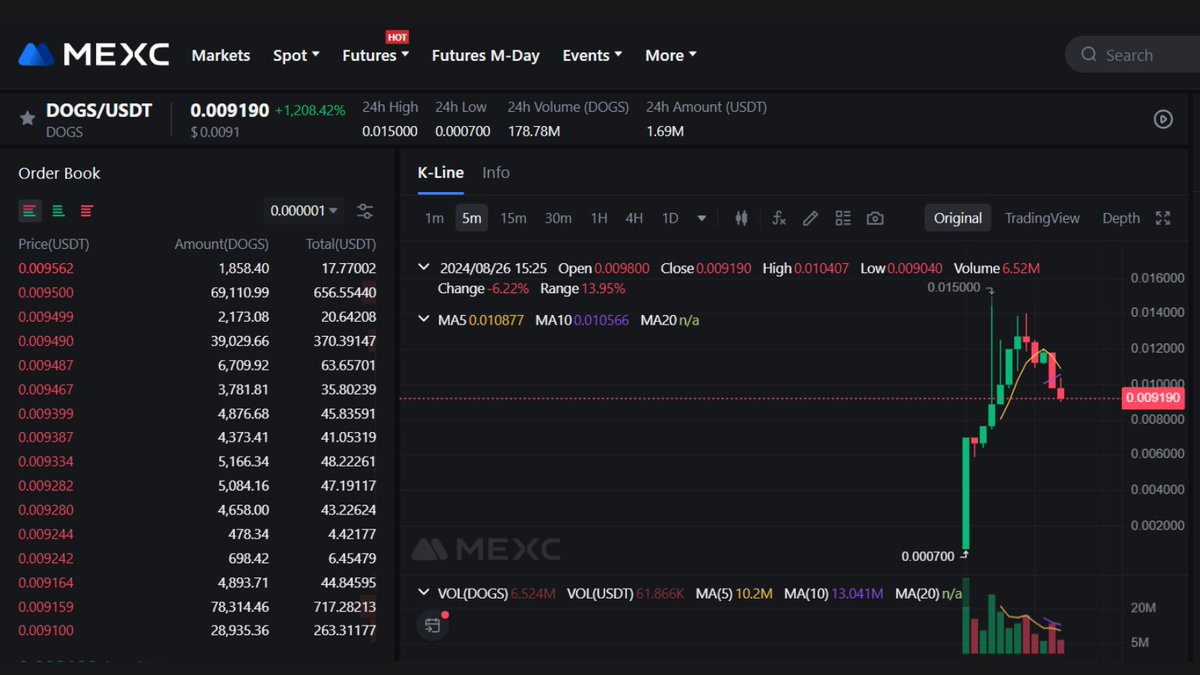The image size is (1200, 675).
Task: Select ask price 0.009282 in order book
Action: [46, 485]
